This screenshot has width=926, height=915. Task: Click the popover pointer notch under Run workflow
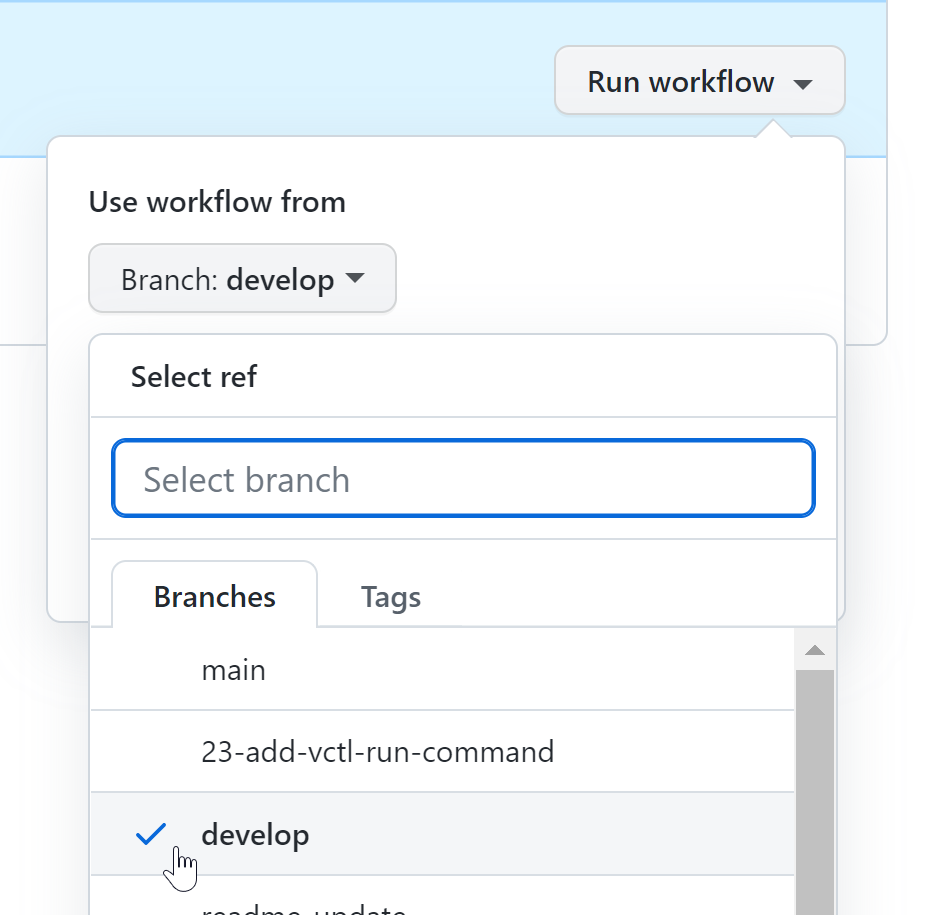[772, 129]
